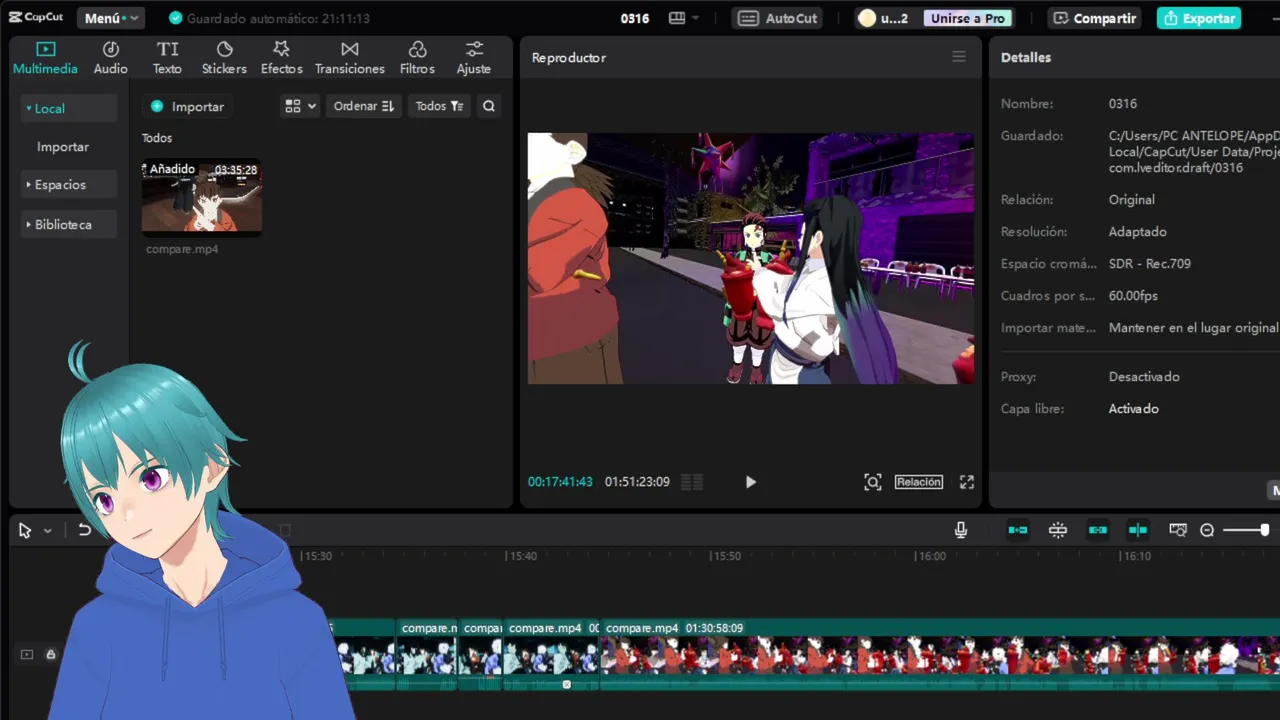The image size is (1280, 720).
Task: Open the Ajuste panel
Action: tap(473, 58)
